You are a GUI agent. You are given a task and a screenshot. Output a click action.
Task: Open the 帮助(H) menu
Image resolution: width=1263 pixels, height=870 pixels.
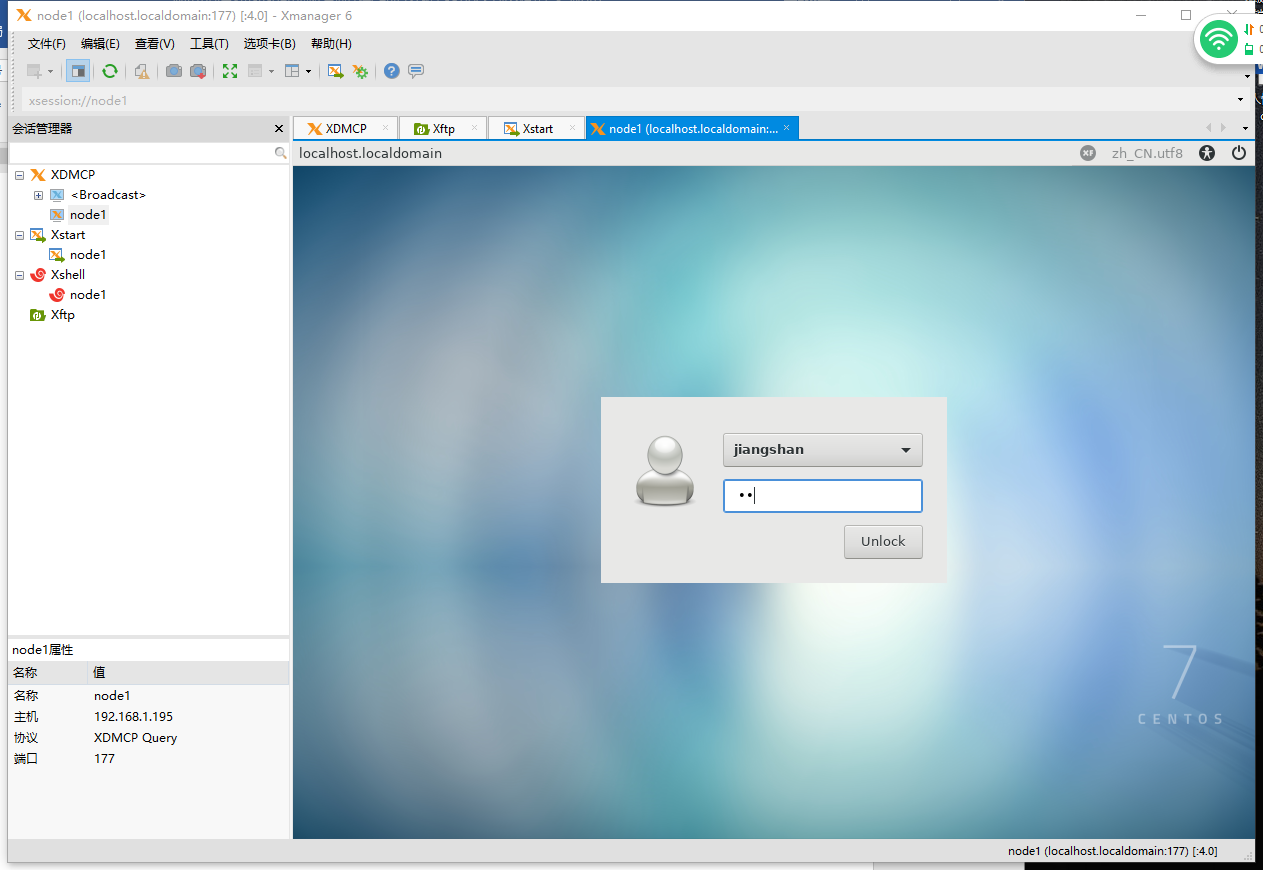click(x=331, y=44)
